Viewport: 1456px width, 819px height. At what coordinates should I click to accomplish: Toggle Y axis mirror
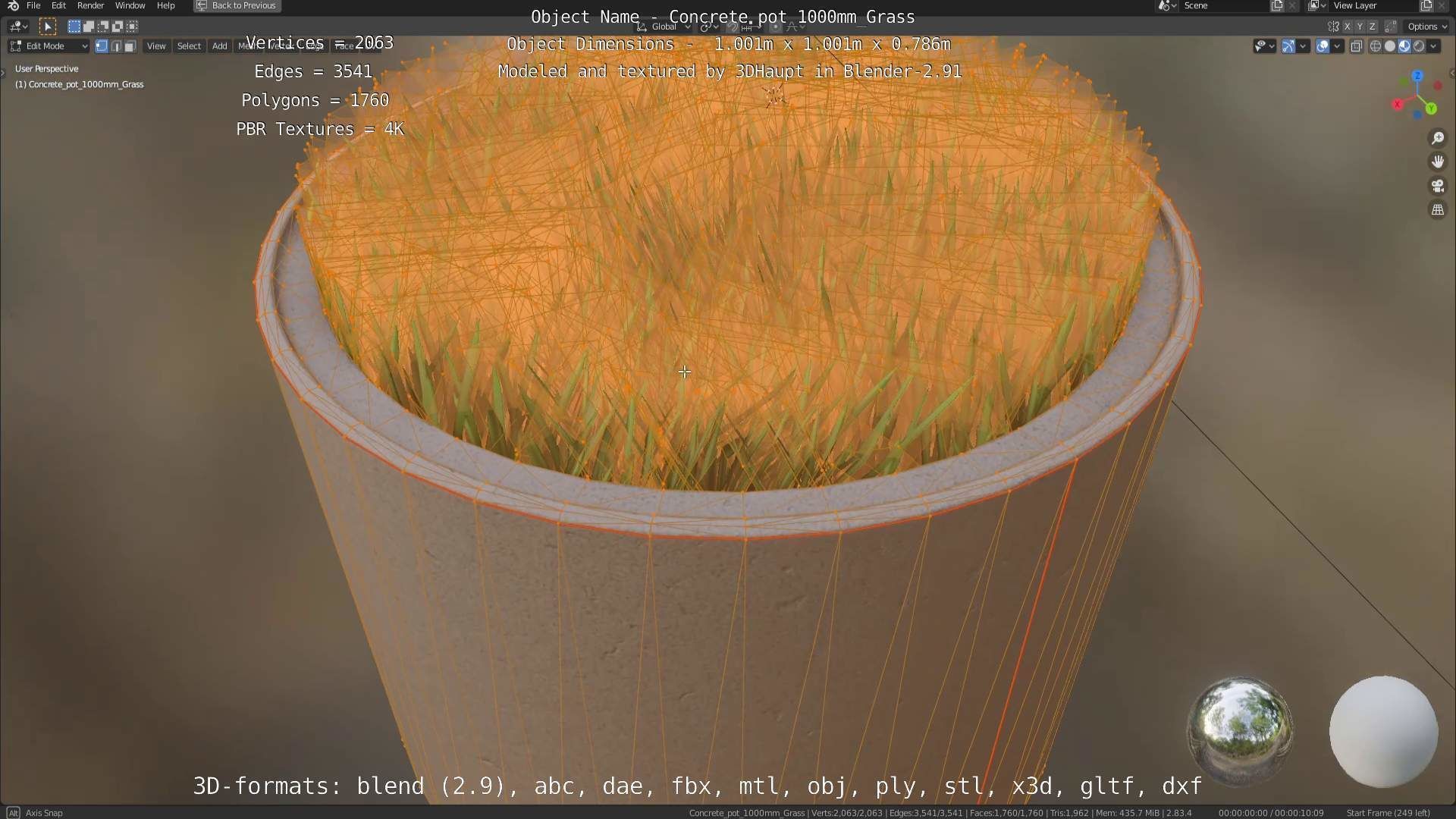[x=1359, y=27]
